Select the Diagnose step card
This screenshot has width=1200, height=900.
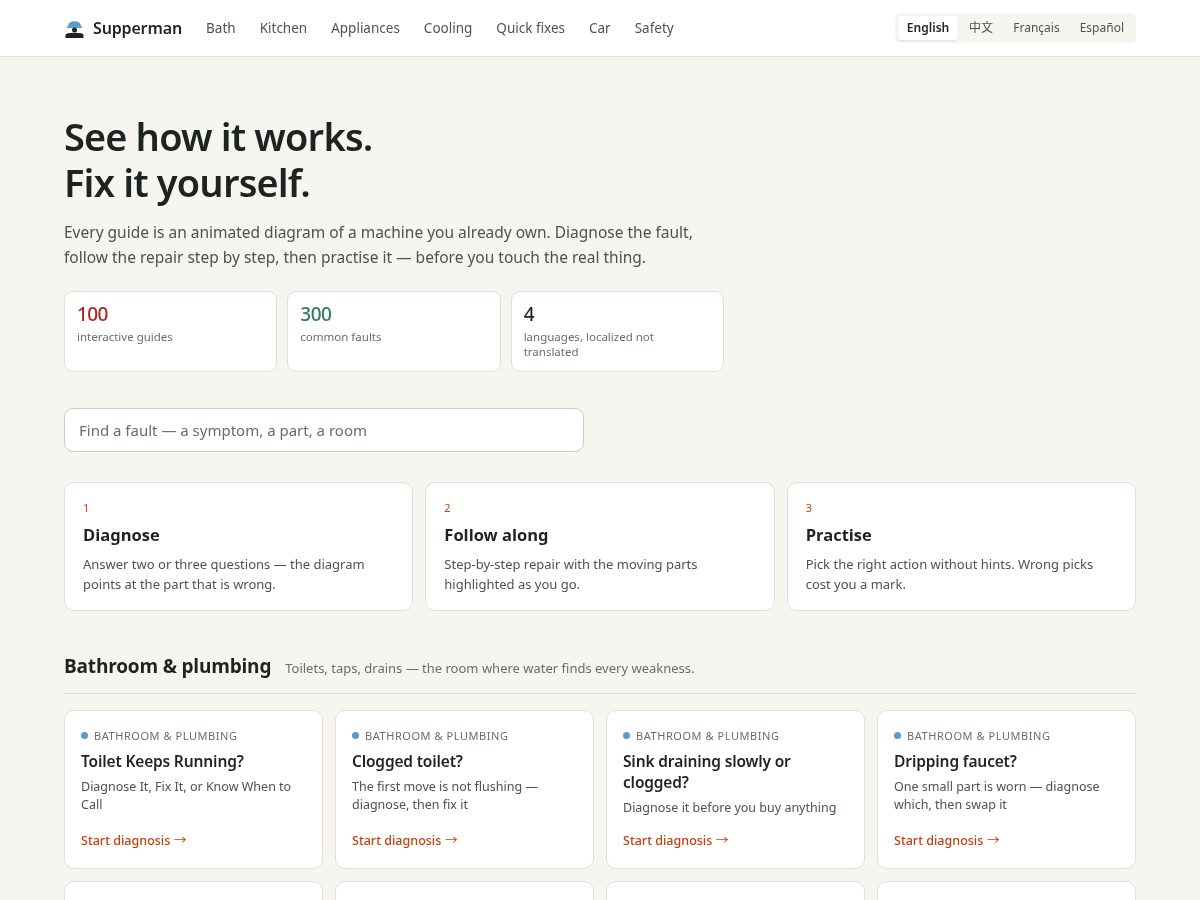[238, 546]
